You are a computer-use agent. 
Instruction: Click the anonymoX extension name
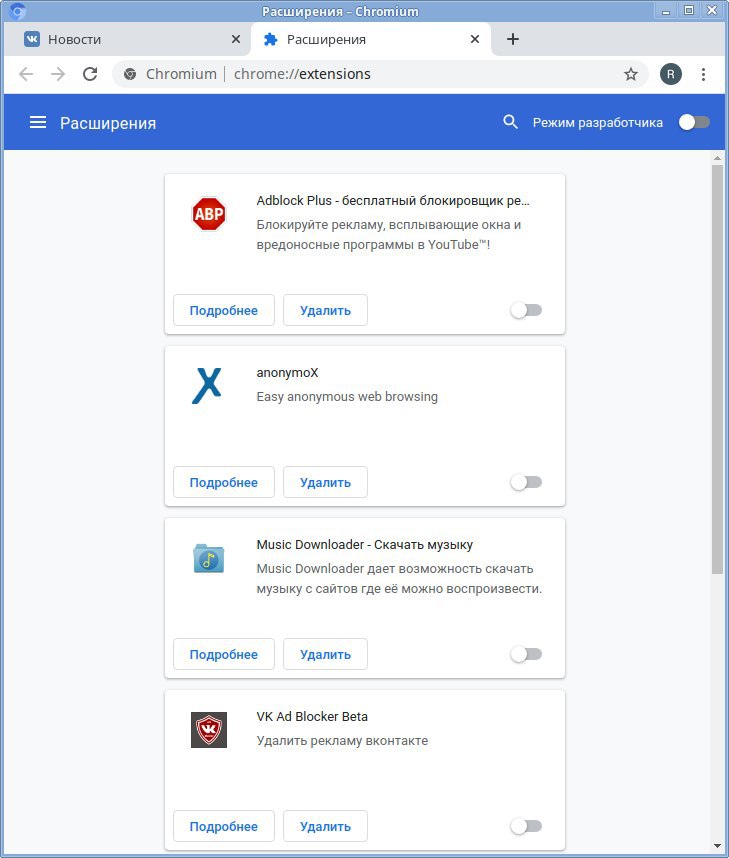[x=287, y=373]
